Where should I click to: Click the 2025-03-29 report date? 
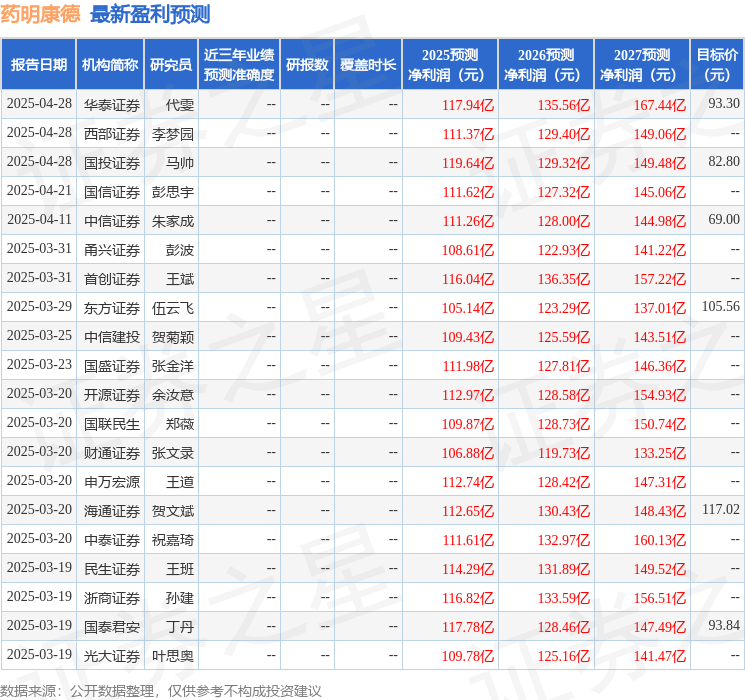[x=39, y=307]
